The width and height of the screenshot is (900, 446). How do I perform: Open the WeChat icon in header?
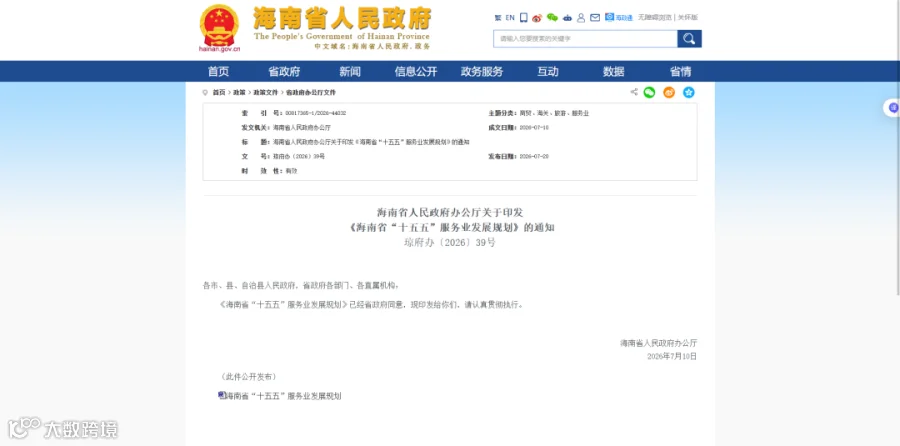click(x=552, y=18)
